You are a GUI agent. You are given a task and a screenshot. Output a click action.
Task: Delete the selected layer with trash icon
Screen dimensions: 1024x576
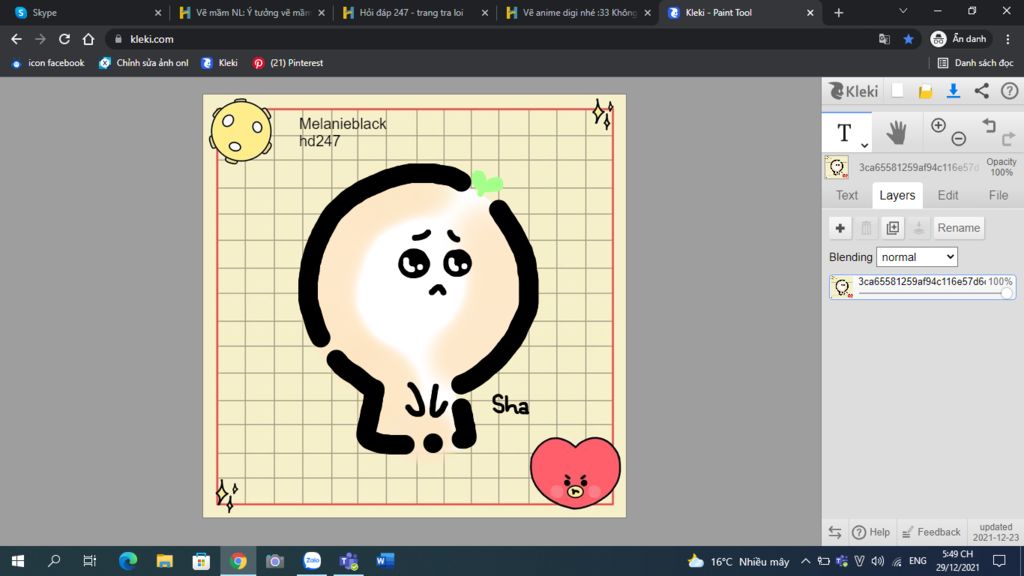tap(866, 228)
